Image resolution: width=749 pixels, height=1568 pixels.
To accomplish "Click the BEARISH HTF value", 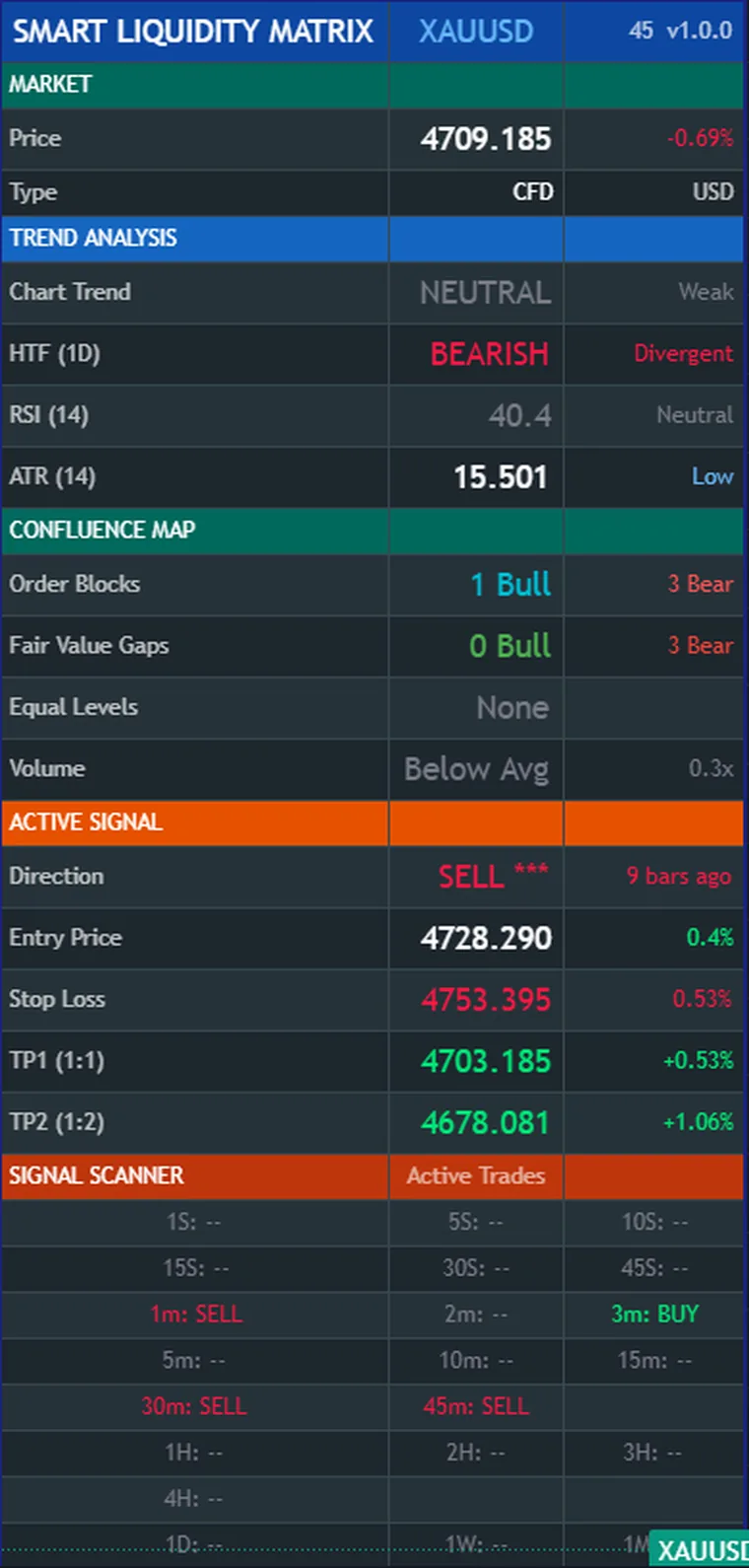I will pos(489,354).
